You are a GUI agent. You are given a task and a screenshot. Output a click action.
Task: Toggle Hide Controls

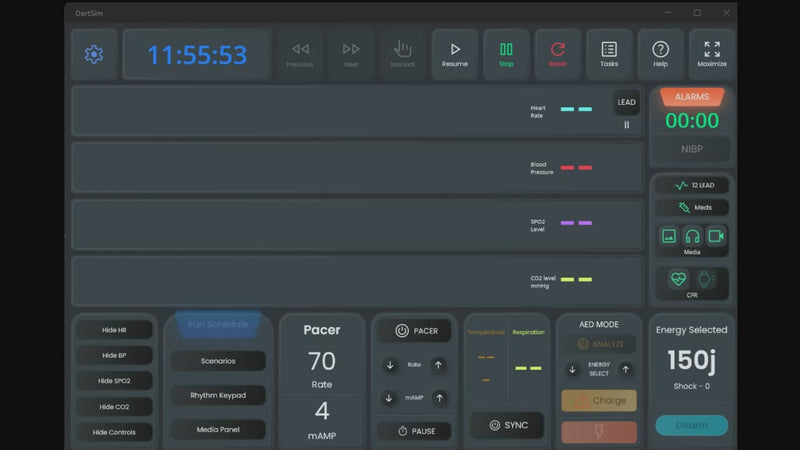click(114, 432)
